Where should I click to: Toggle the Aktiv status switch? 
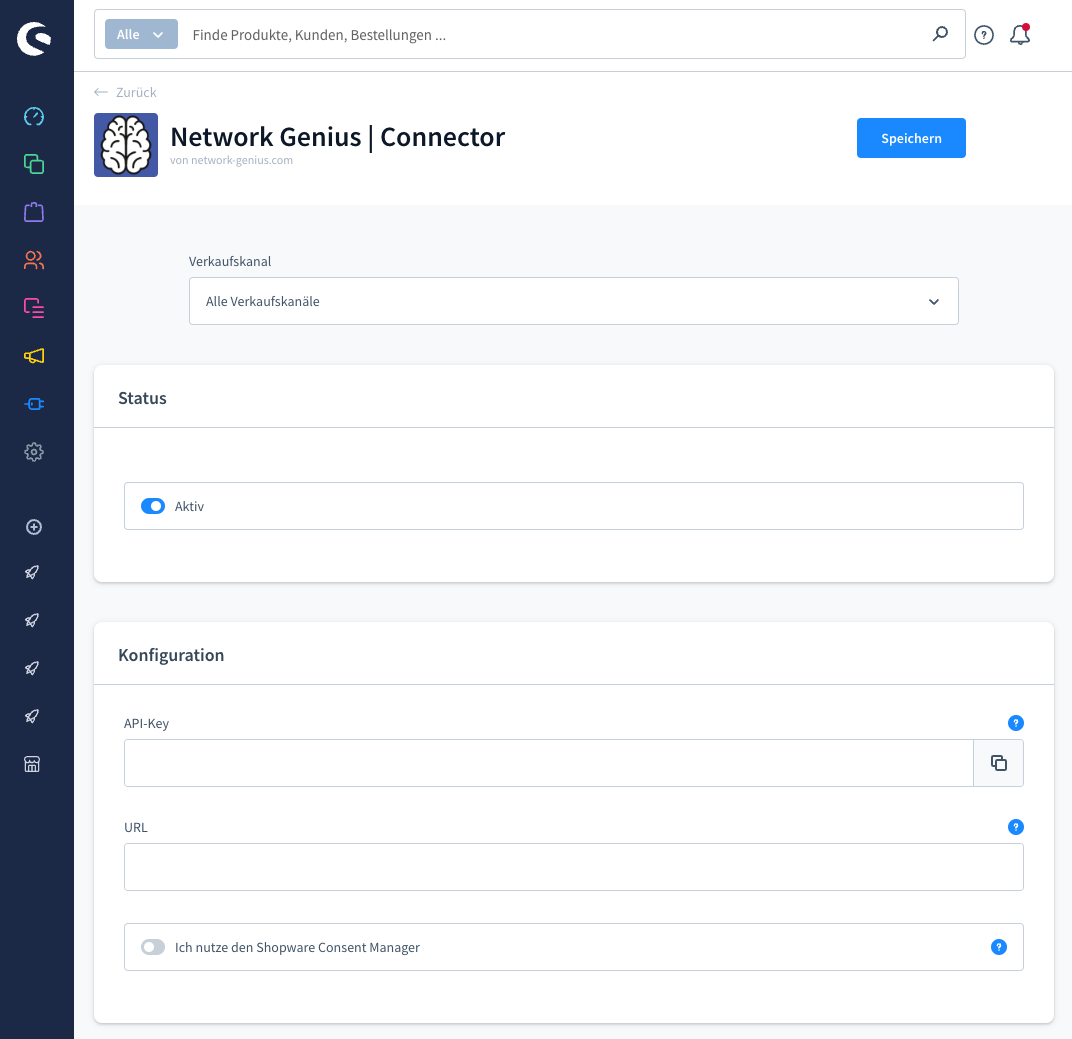(152, 506)
